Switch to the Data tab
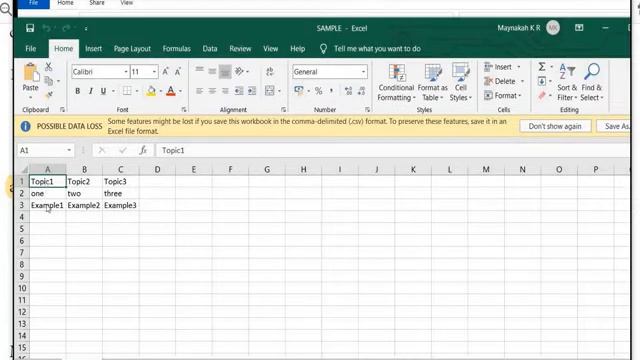The image size is (640, 360). tap(210, 49)
